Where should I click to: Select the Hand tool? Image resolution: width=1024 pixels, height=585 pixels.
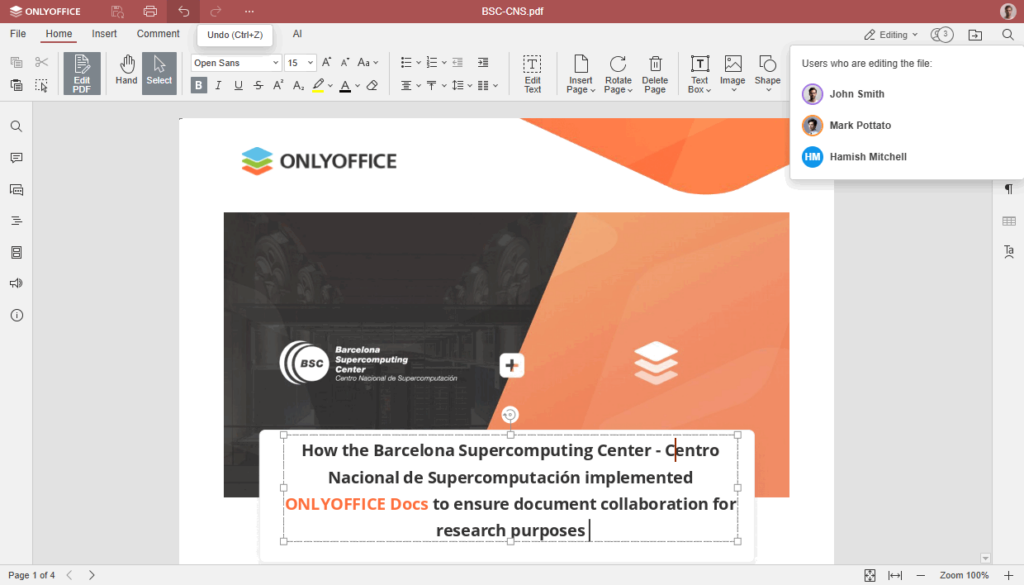(x=126, y=72)
